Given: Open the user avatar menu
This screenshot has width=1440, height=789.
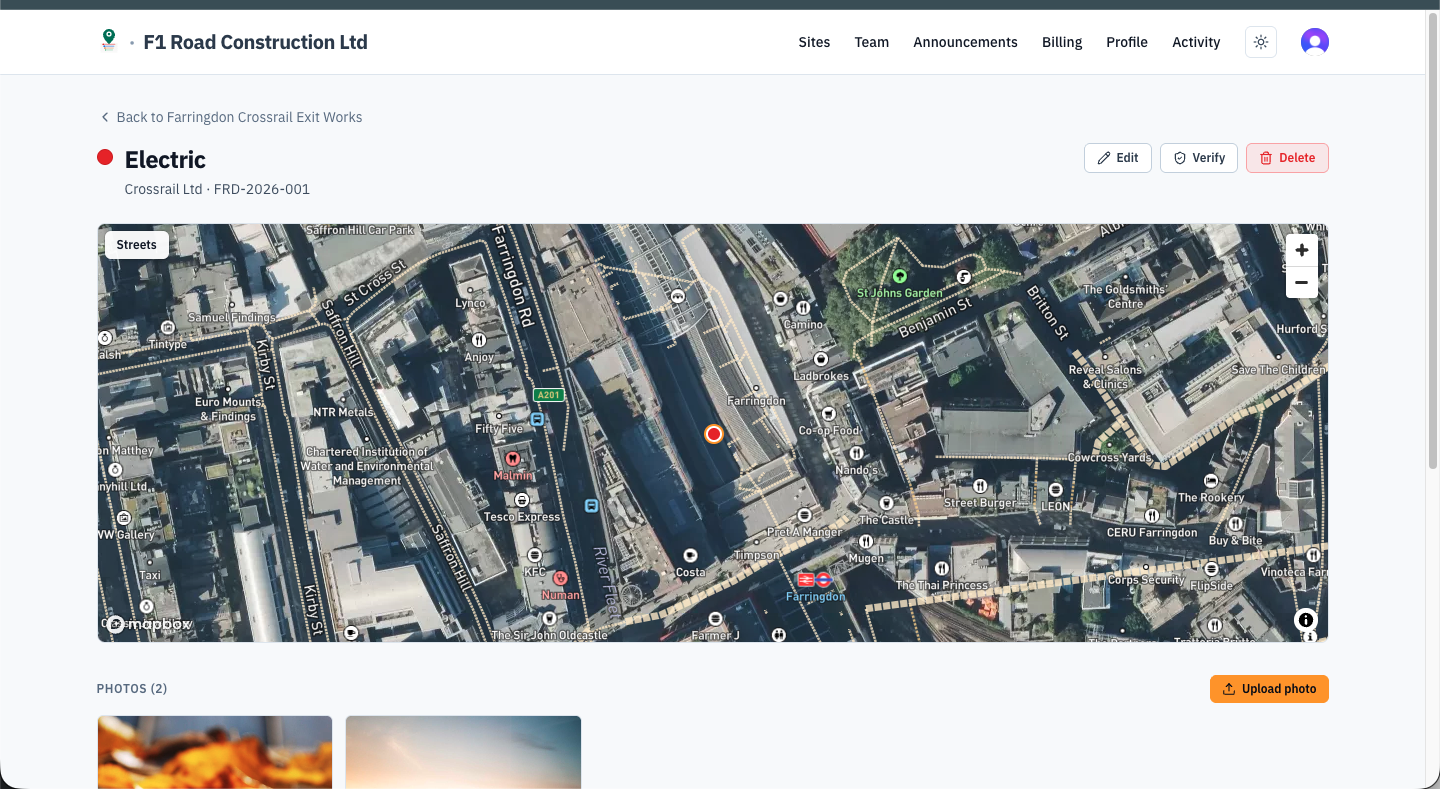Looking at the screenshot, I should [x=1315, y=42].
